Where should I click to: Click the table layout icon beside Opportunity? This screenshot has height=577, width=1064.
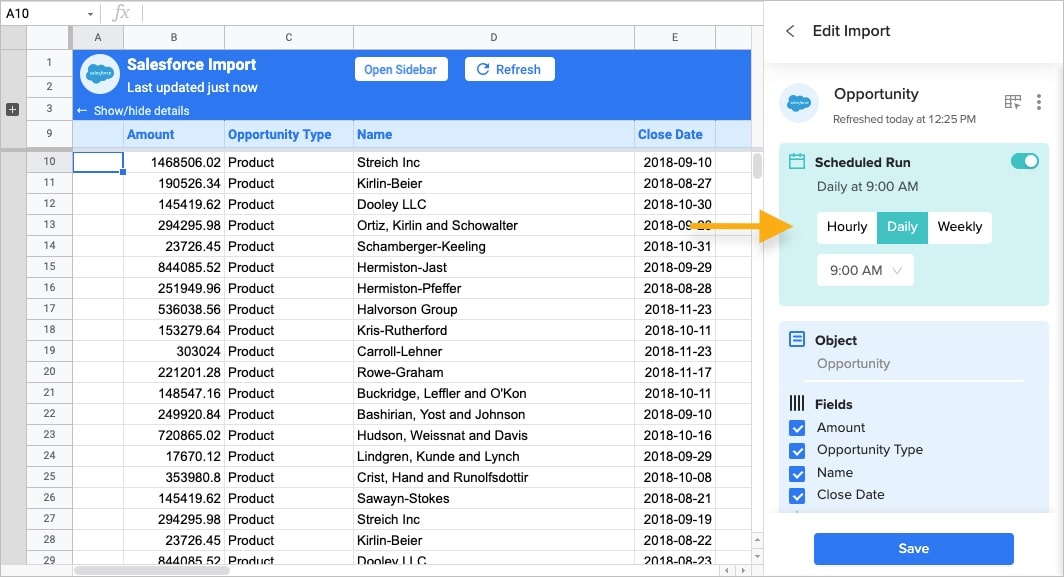tap(1013, 102)
